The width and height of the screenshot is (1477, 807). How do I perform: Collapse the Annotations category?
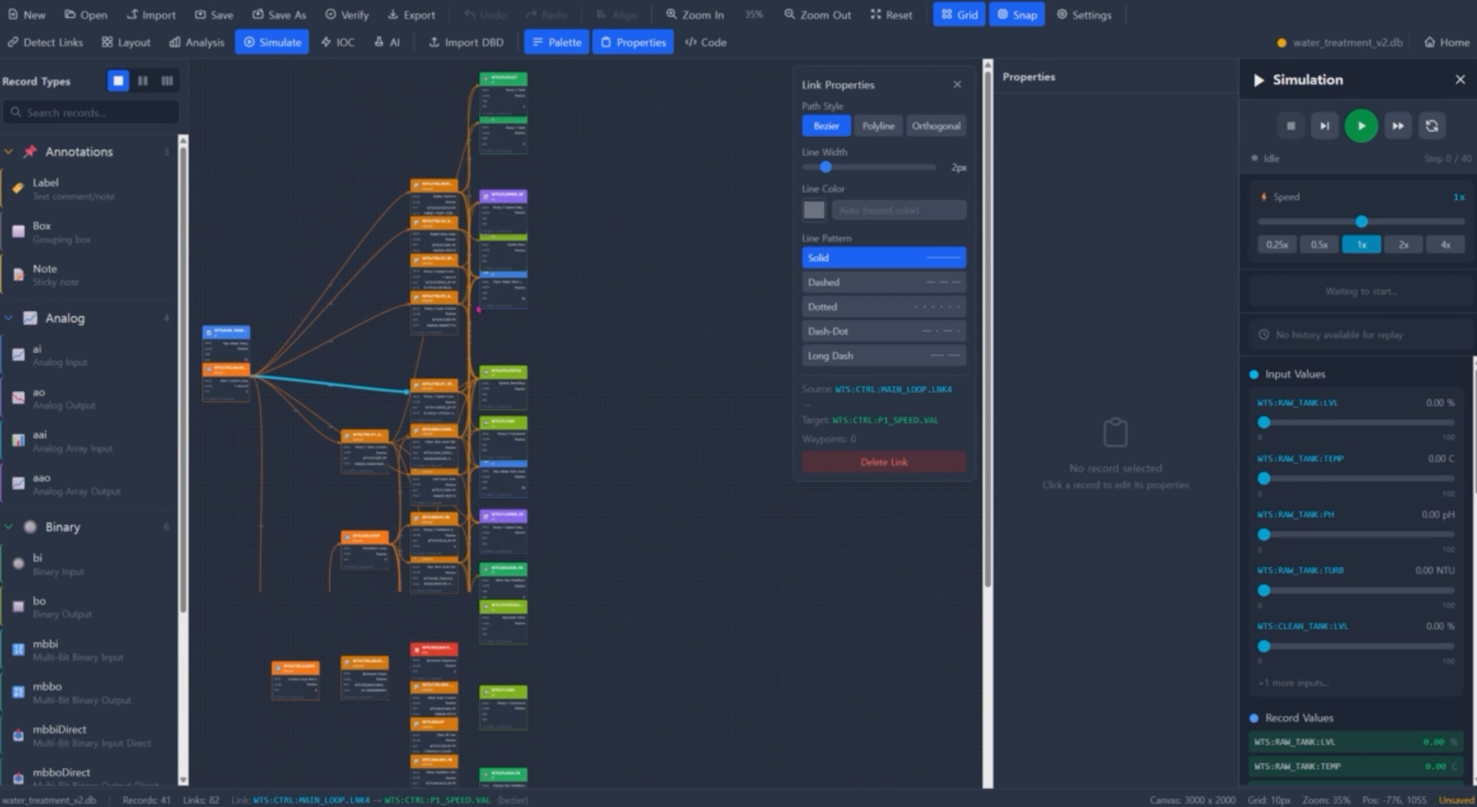(9, 152)
